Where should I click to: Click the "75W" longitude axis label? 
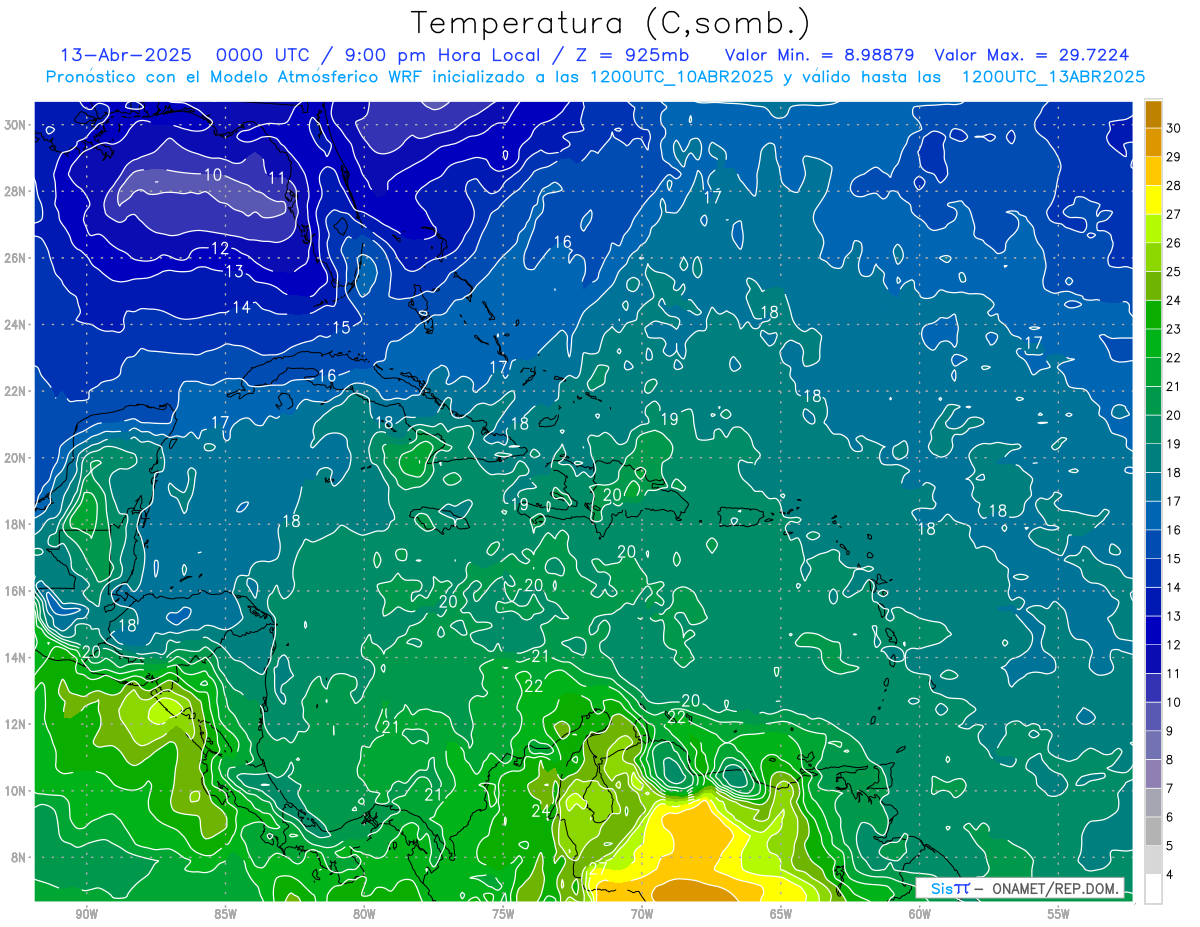click(503, 914)
